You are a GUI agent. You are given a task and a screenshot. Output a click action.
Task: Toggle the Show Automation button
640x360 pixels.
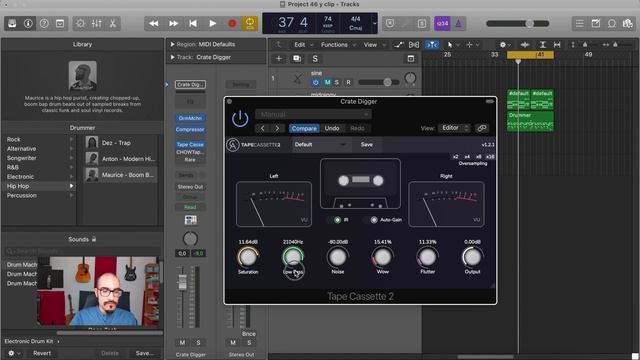click(x=399, y=44)
